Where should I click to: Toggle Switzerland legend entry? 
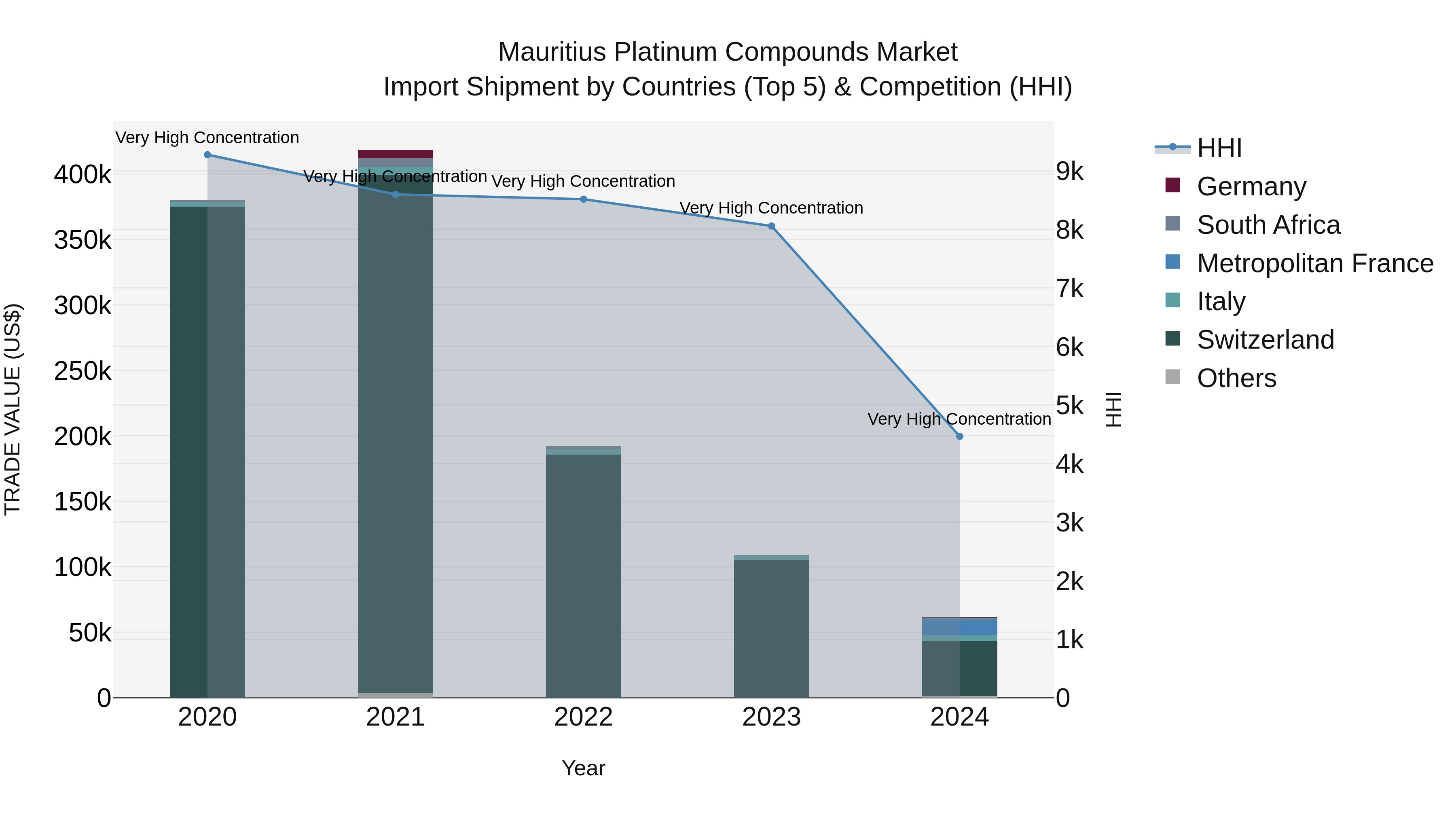[1249, 339]
